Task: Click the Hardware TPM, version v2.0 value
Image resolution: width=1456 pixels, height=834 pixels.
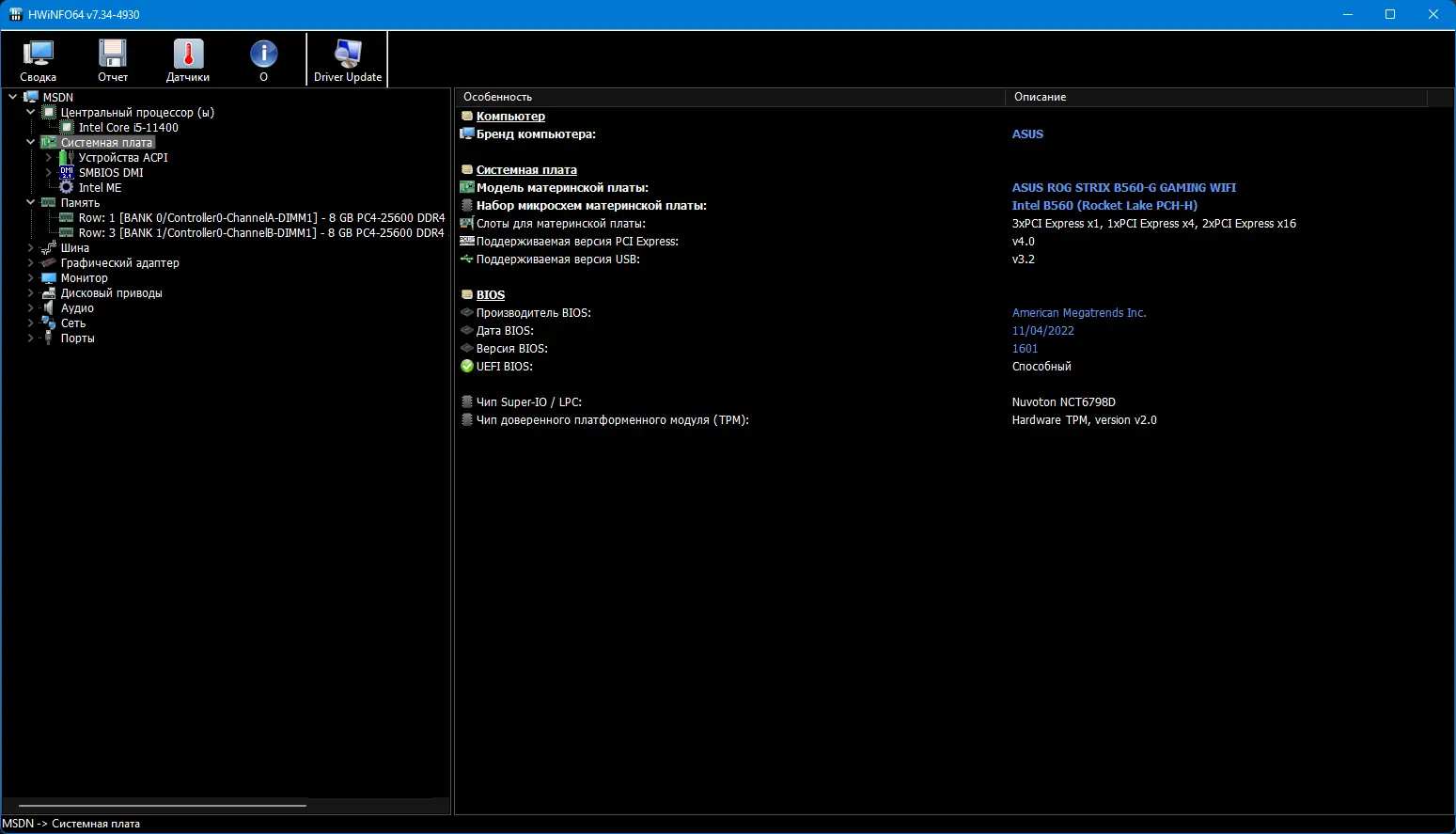Action: 1085,419
